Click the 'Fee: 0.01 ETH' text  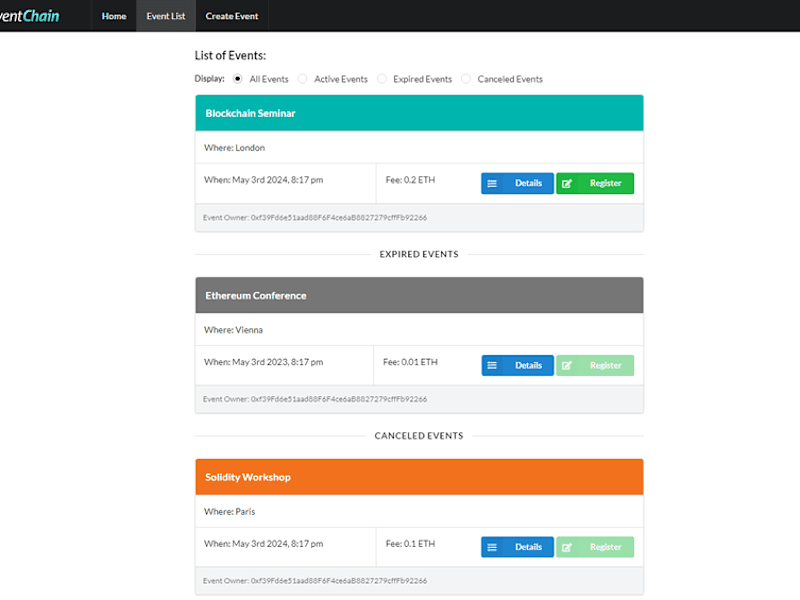[x=410, y=362]
